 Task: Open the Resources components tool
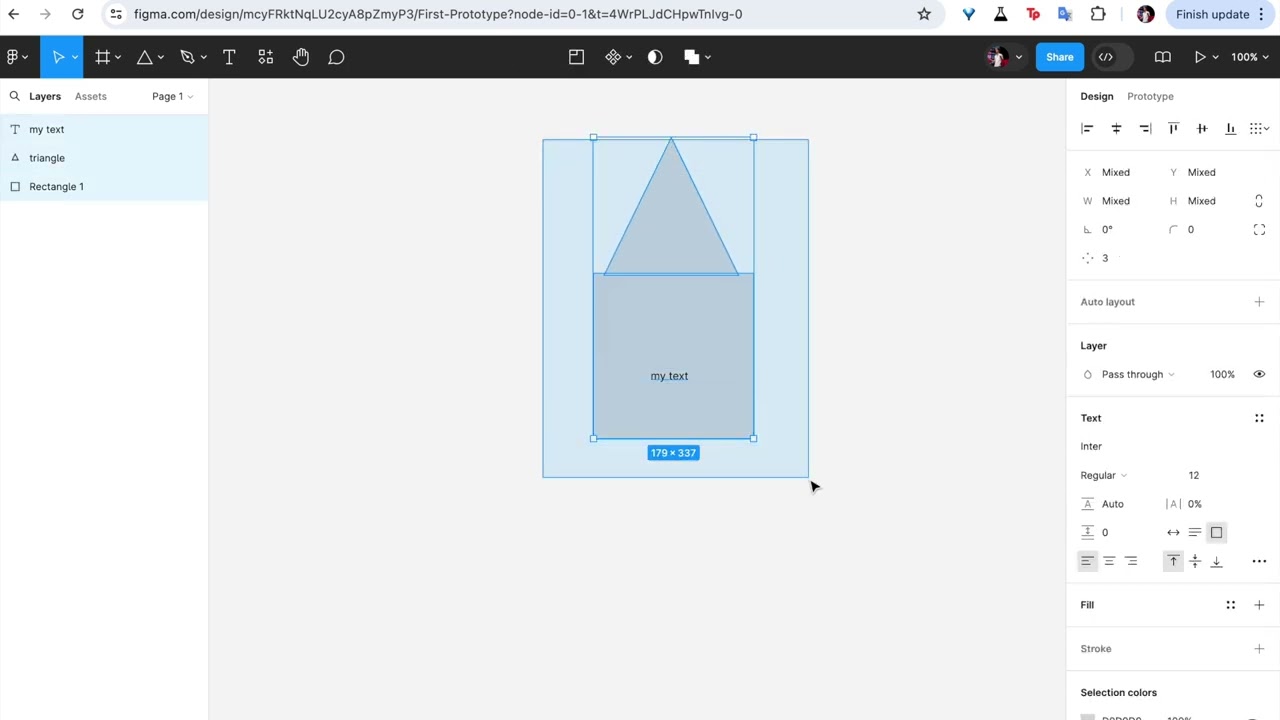tap(265, 57)
